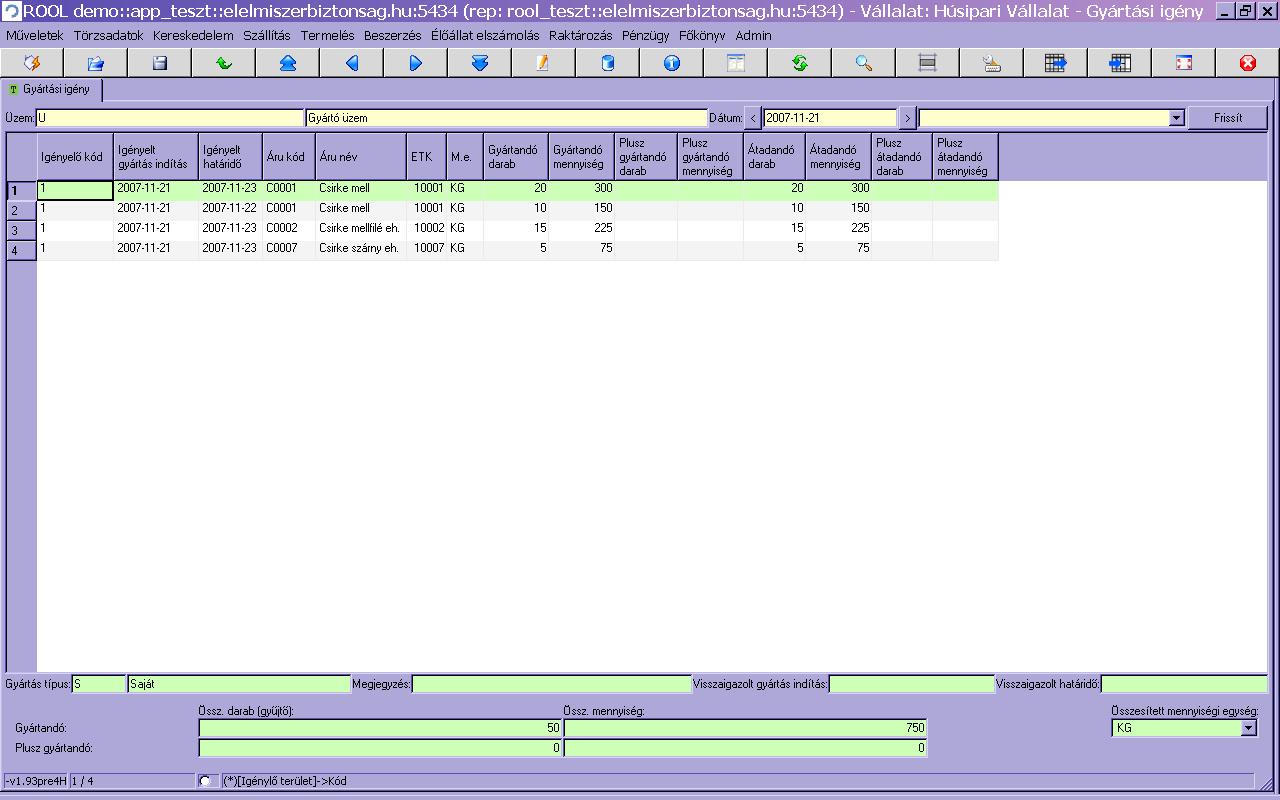Click the blue info circle toolbar icon

pyautogui.click(x=671, y=63)
